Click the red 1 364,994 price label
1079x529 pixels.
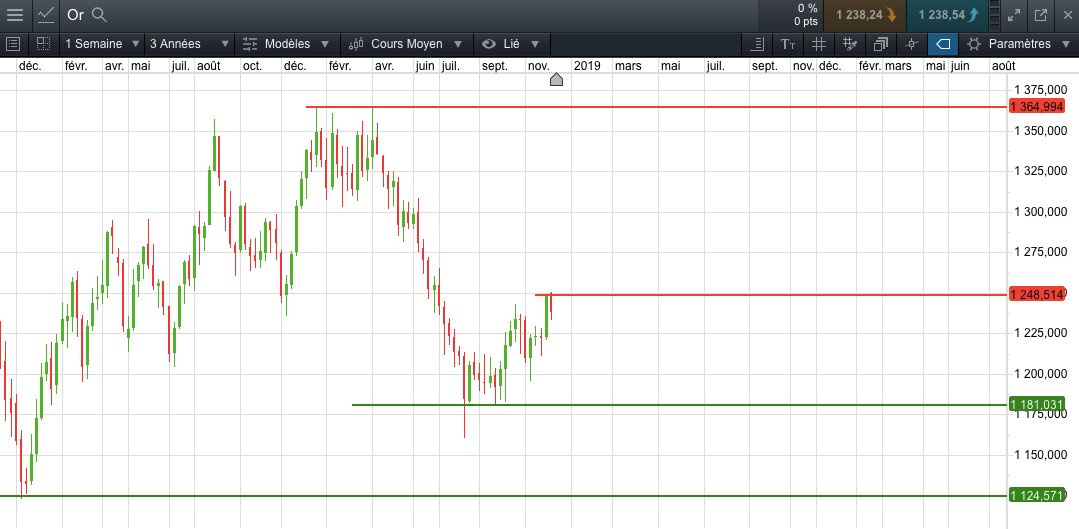coord(1037,107)
